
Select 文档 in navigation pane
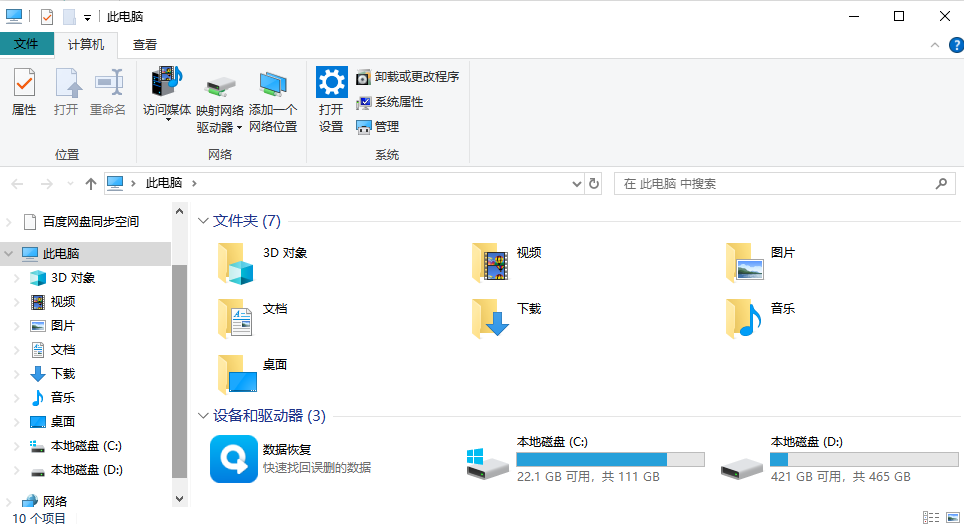(x=63, y=350)
